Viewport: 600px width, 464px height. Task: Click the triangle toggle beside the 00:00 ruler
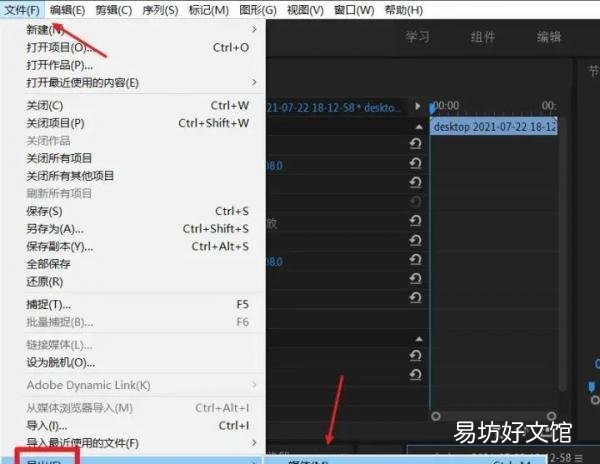[x=417, y=106]
